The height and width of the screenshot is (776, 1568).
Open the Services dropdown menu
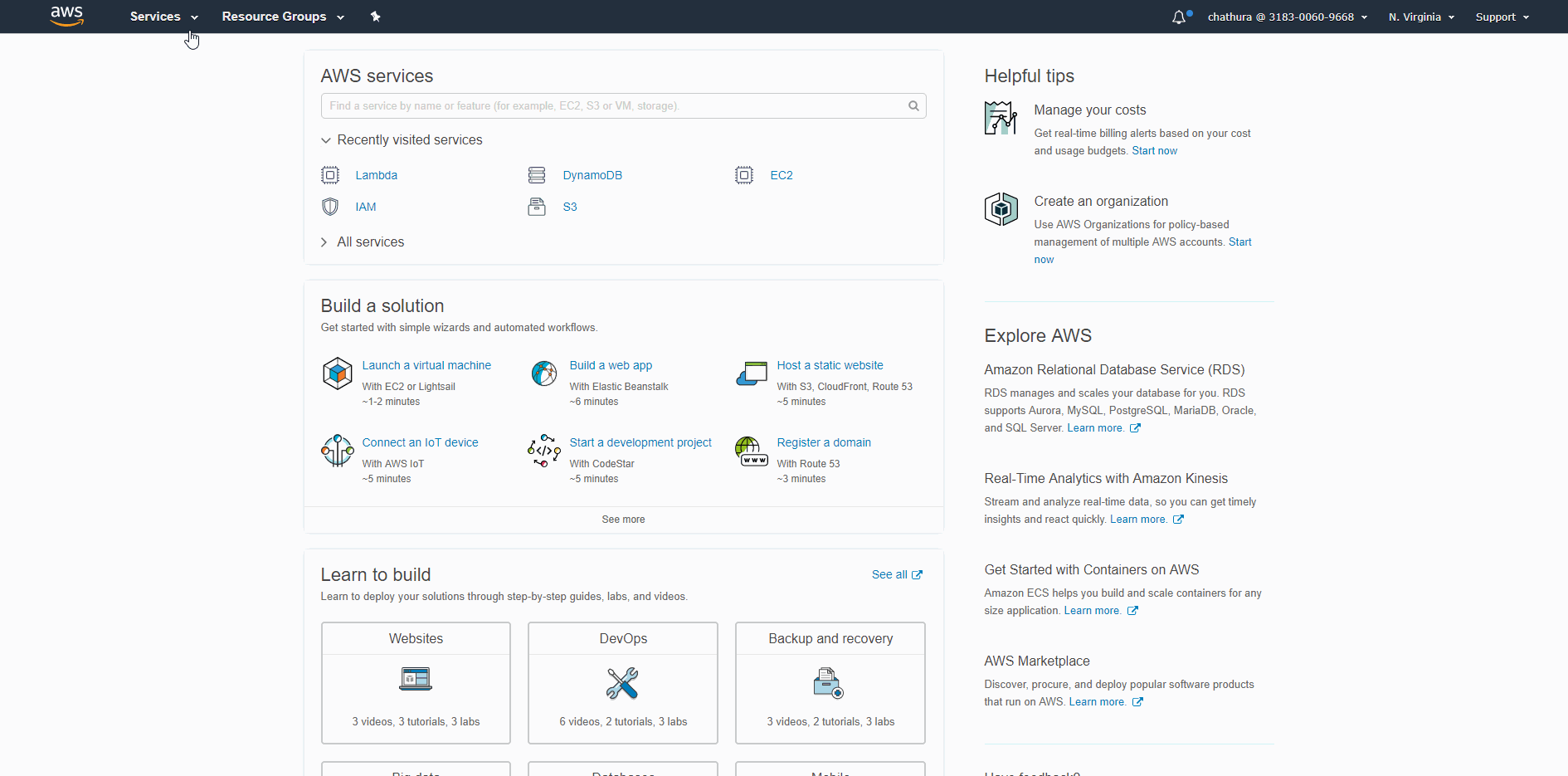click(164, 17)
